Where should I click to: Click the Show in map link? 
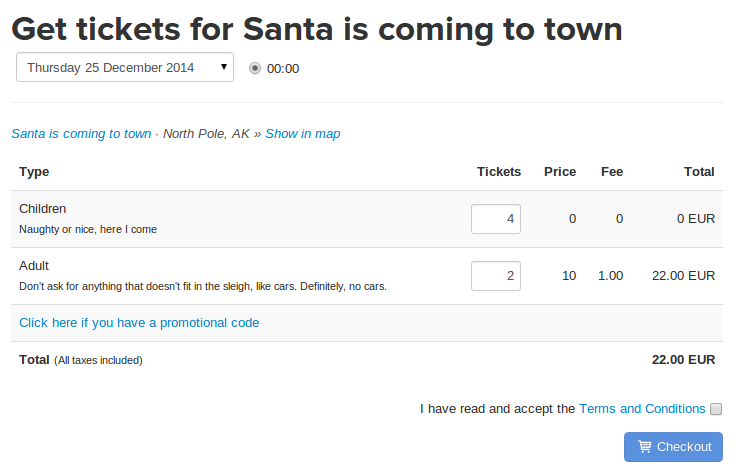(302, 133)
